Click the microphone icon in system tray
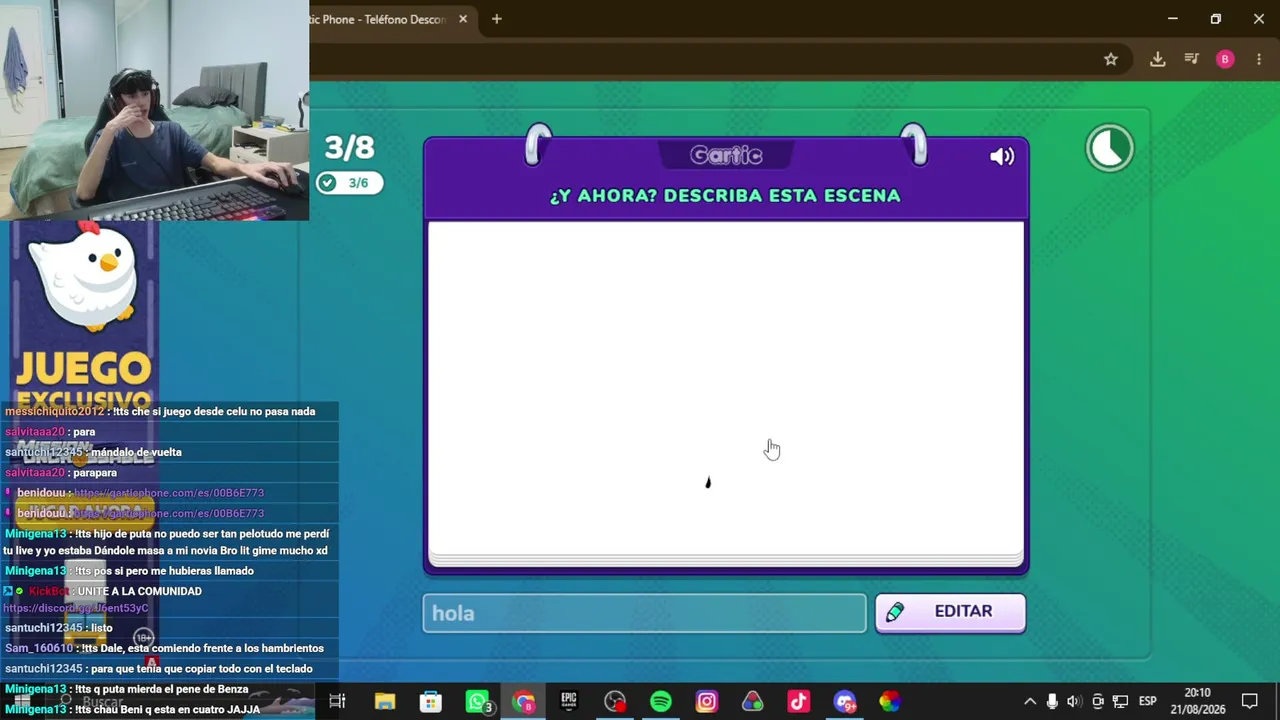This screenshot has height=720, width=1280. pos(1052,701)
